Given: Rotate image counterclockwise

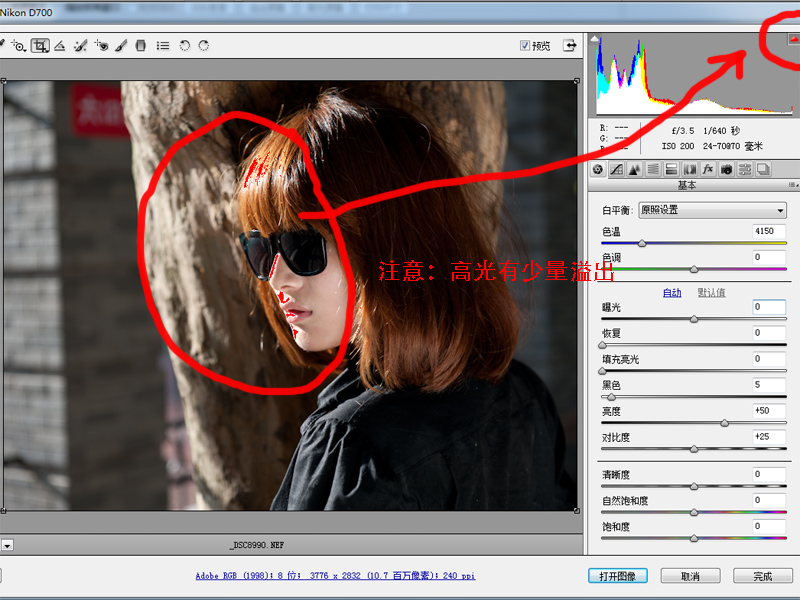Looking at the screenshot, I should 185,46.
